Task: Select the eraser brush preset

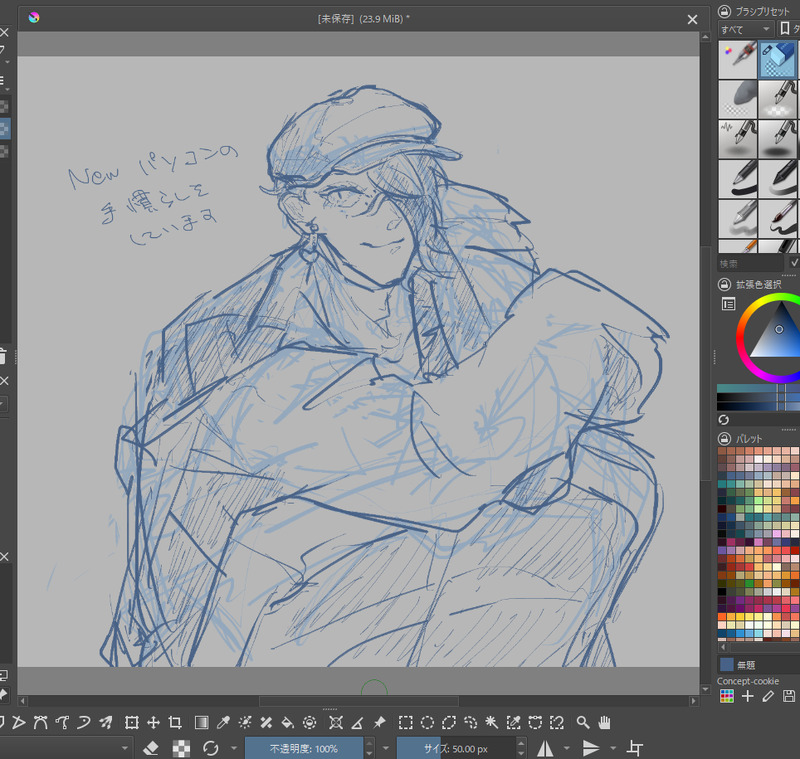Action: click(778, 60)
